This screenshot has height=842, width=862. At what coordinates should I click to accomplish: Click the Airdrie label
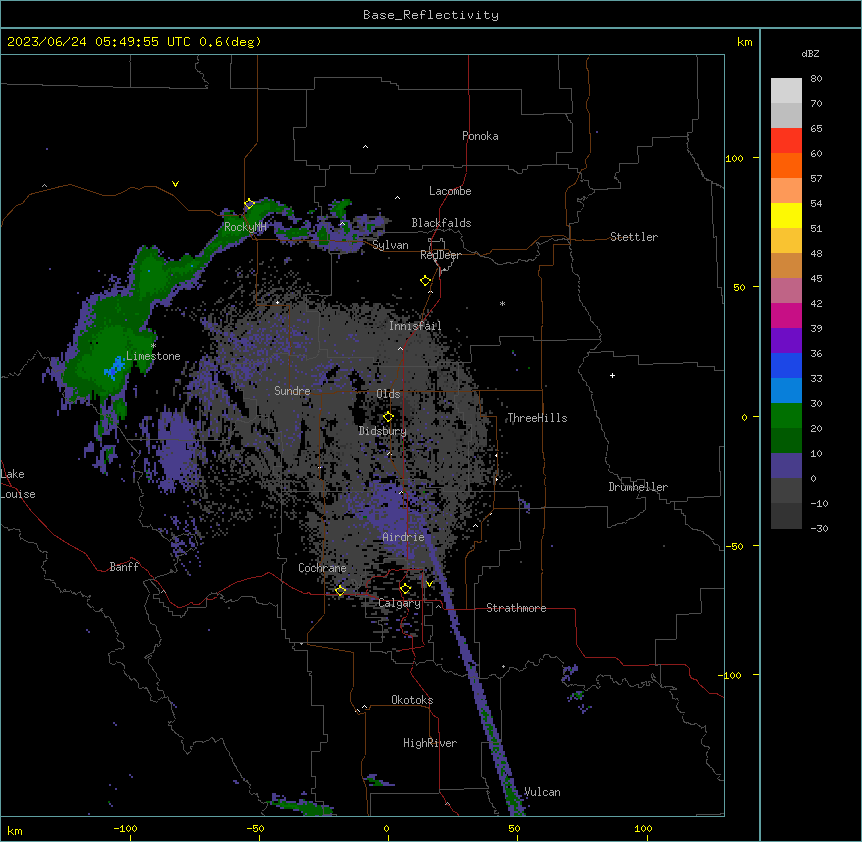click(404, 537)
